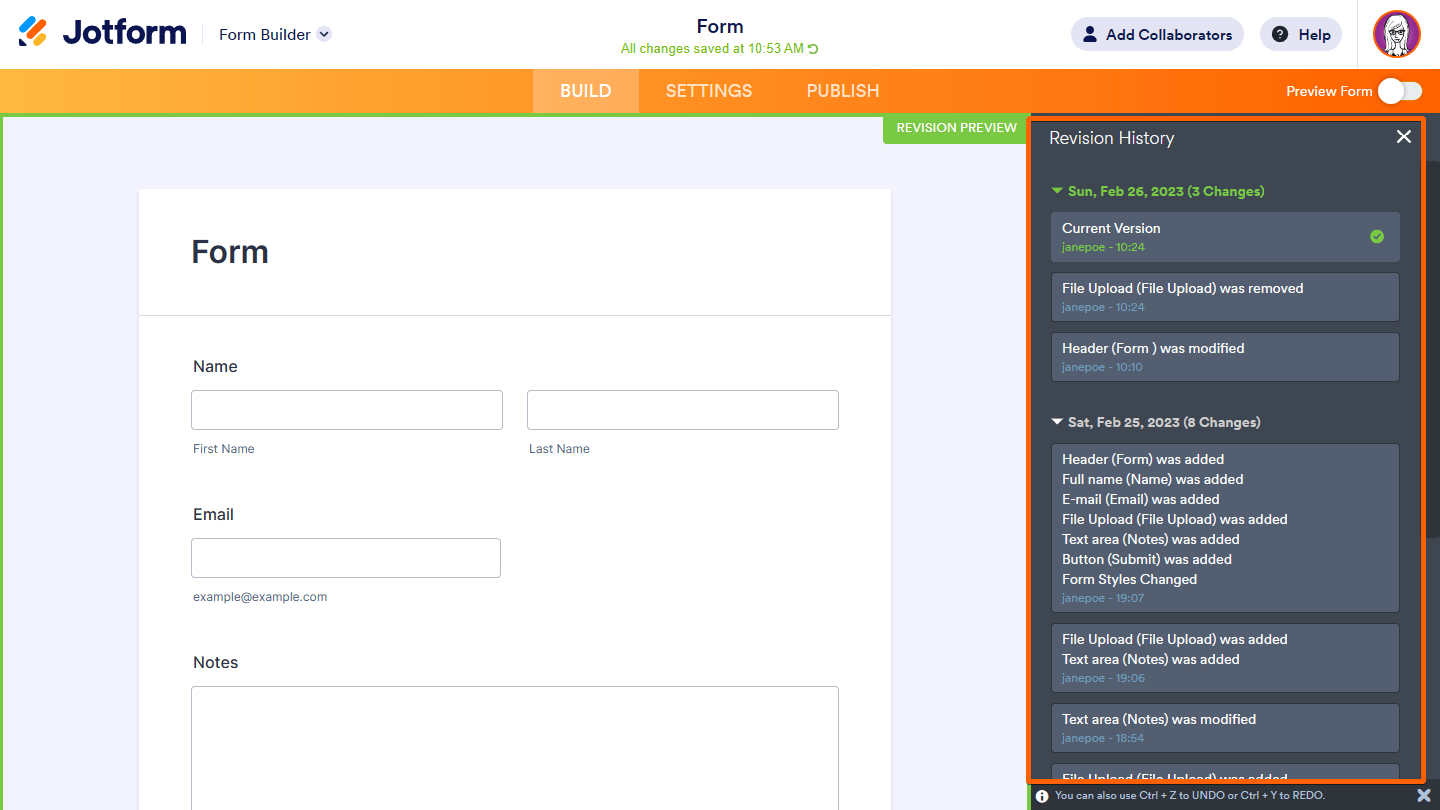Select the 'Header (Form) was modified' revision

[1225, 357]
